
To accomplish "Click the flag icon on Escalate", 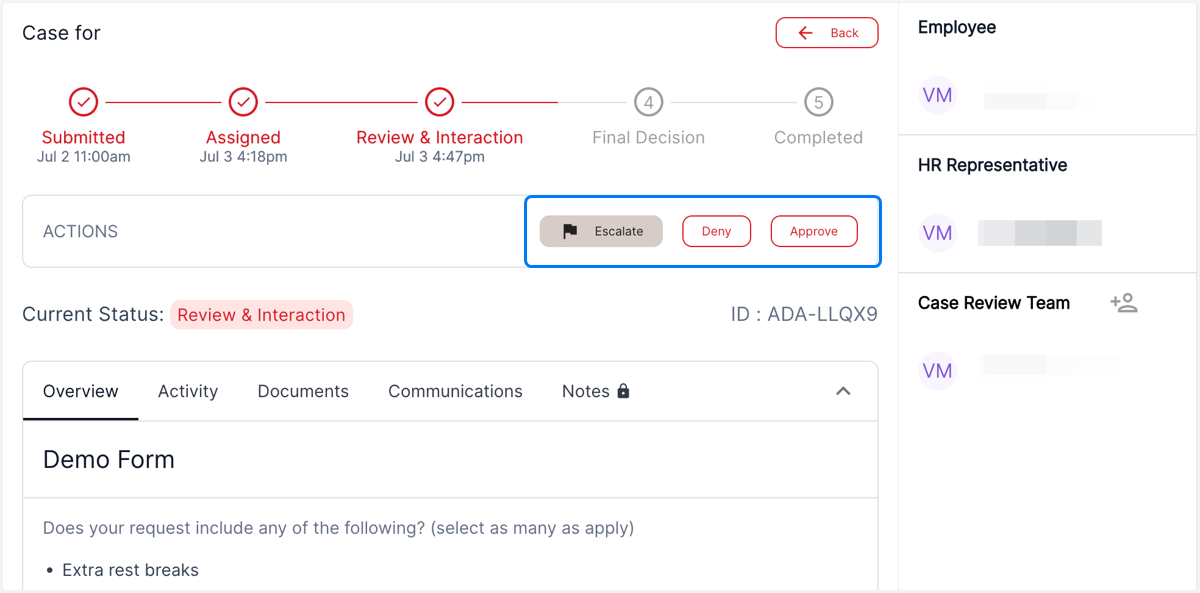I will coord(570,231).
